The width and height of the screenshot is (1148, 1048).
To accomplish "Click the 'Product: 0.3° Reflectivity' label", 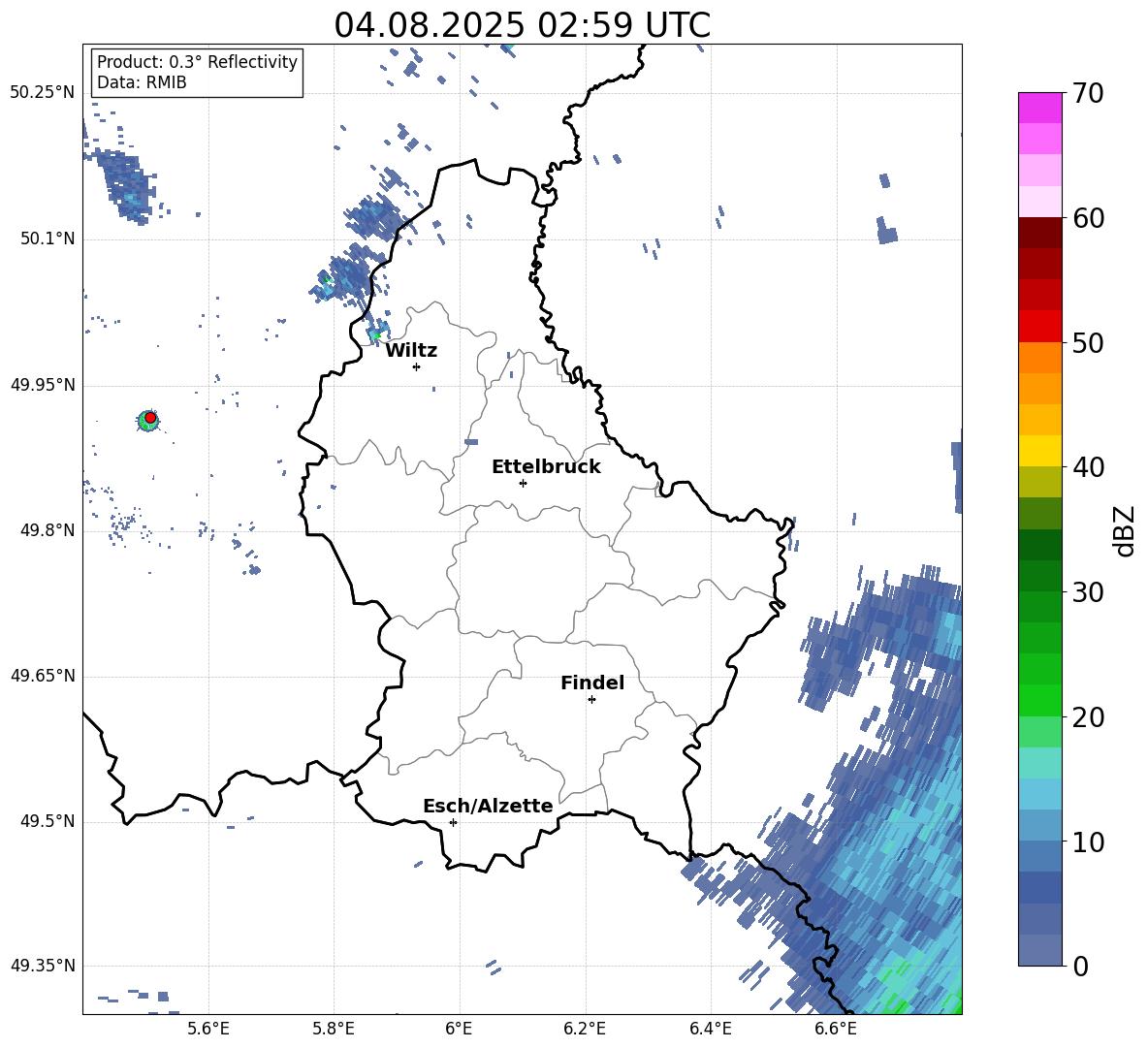I will (x=197, y=62).
